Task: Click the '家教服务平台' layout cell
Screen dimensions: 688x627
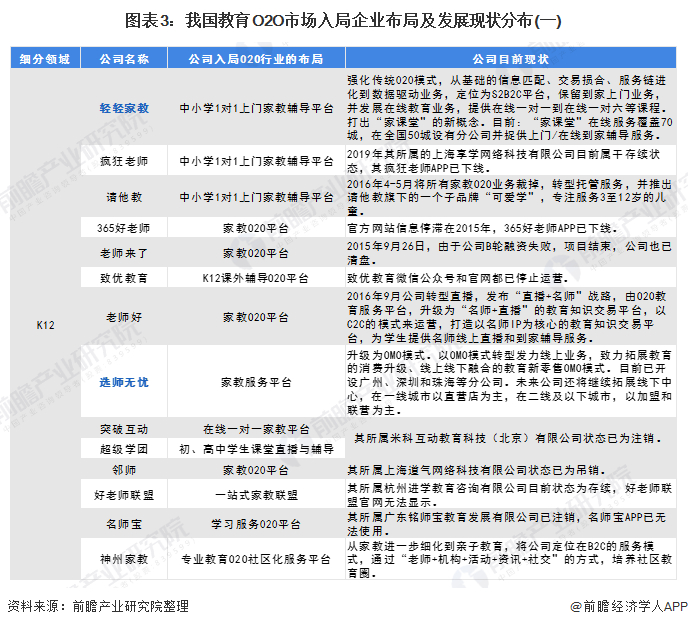Action: [256, 382]
